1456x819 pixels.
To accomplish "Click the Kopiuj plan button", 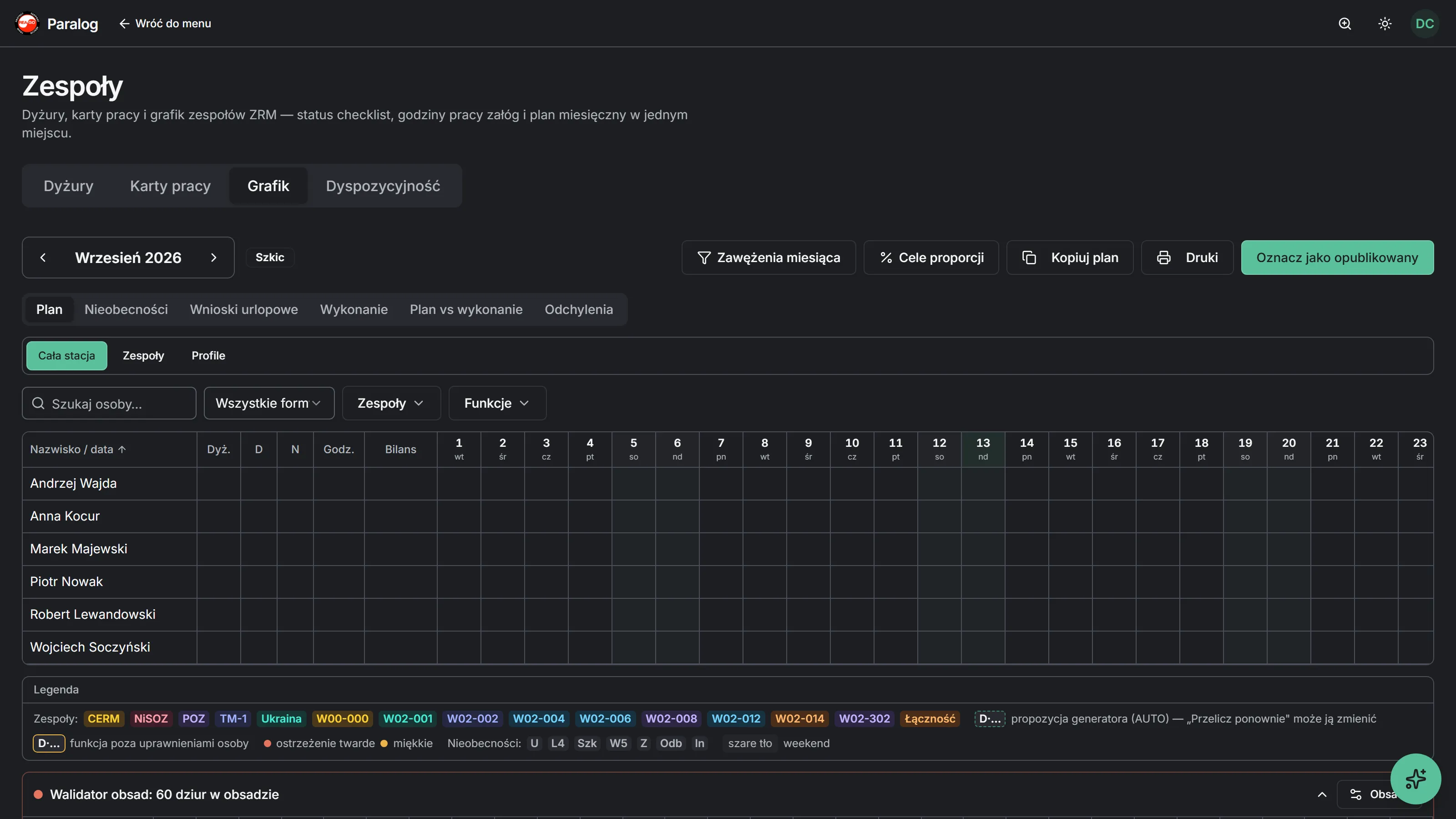I will [x=1070, y=258].
